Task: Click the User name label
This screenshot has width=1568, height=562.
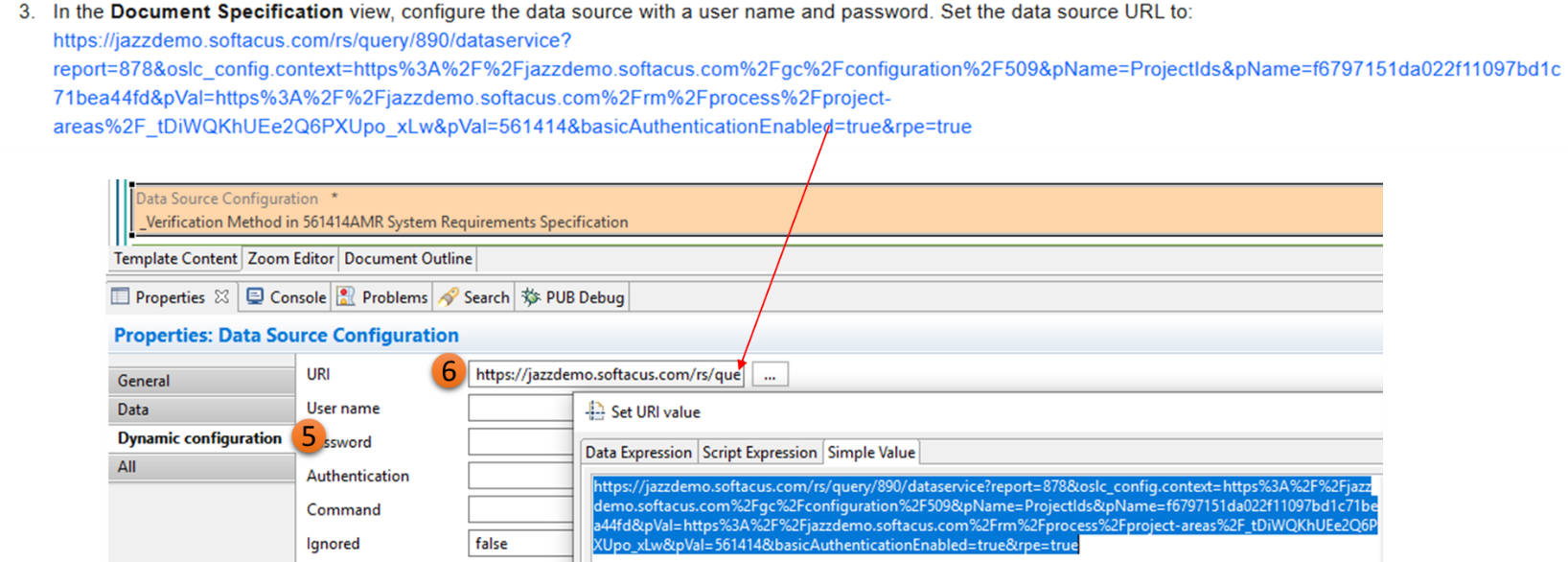Action: pos(343,409)
